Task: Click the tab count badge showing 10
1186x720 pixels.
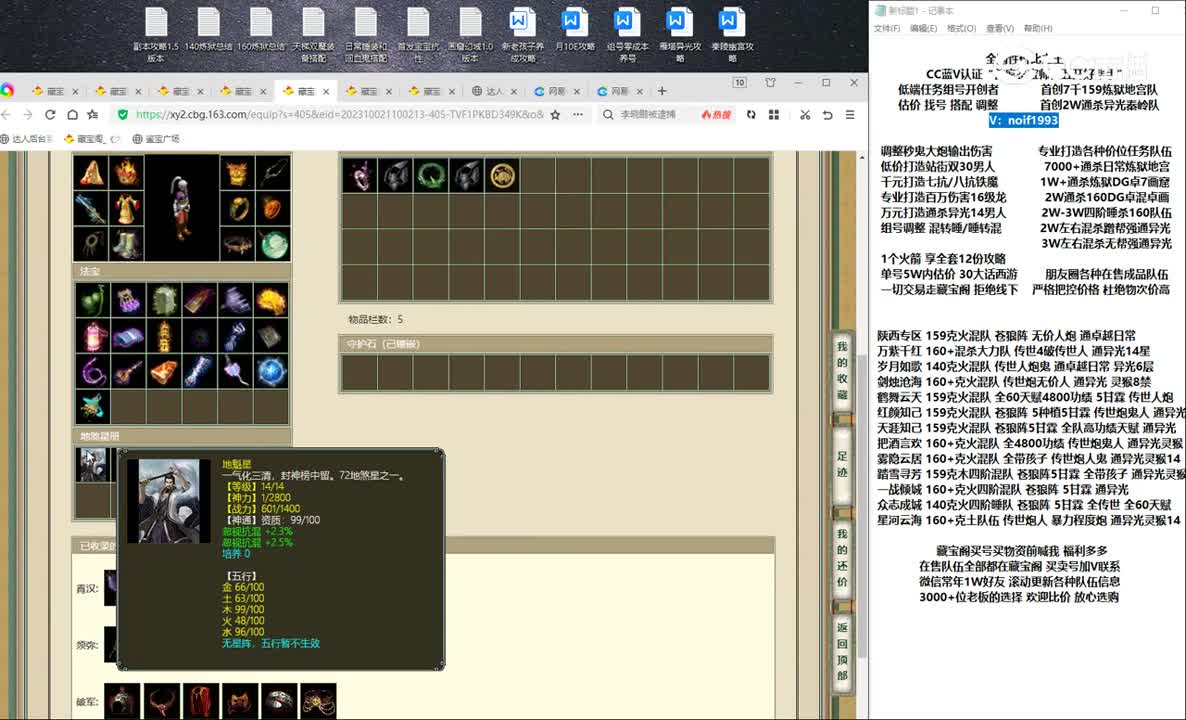Action: (740, 82)
